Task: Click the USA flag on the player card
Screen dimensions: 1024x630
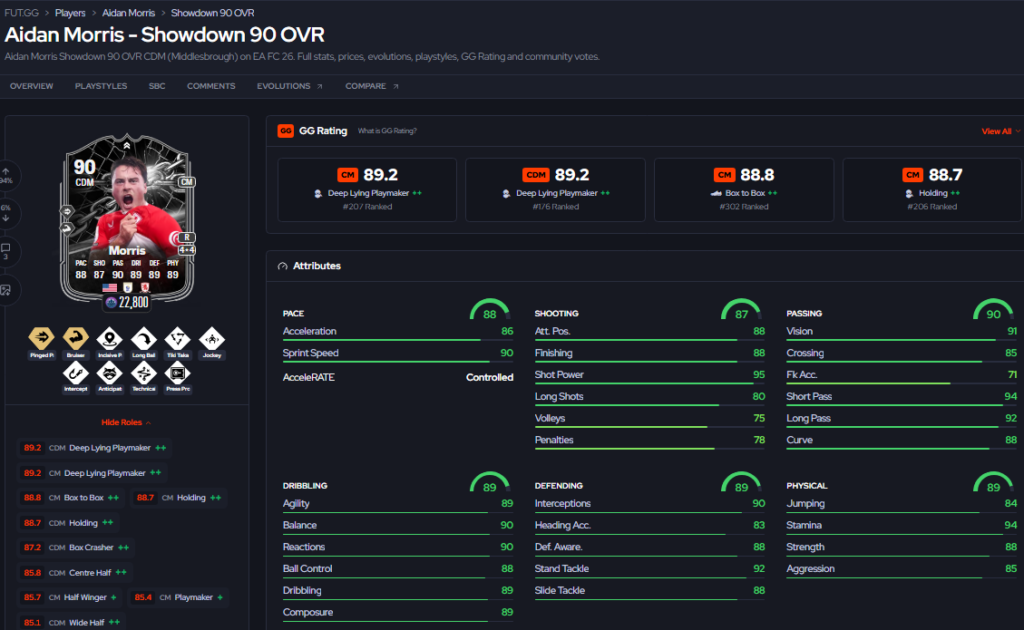Action: (x=110, y=288)
